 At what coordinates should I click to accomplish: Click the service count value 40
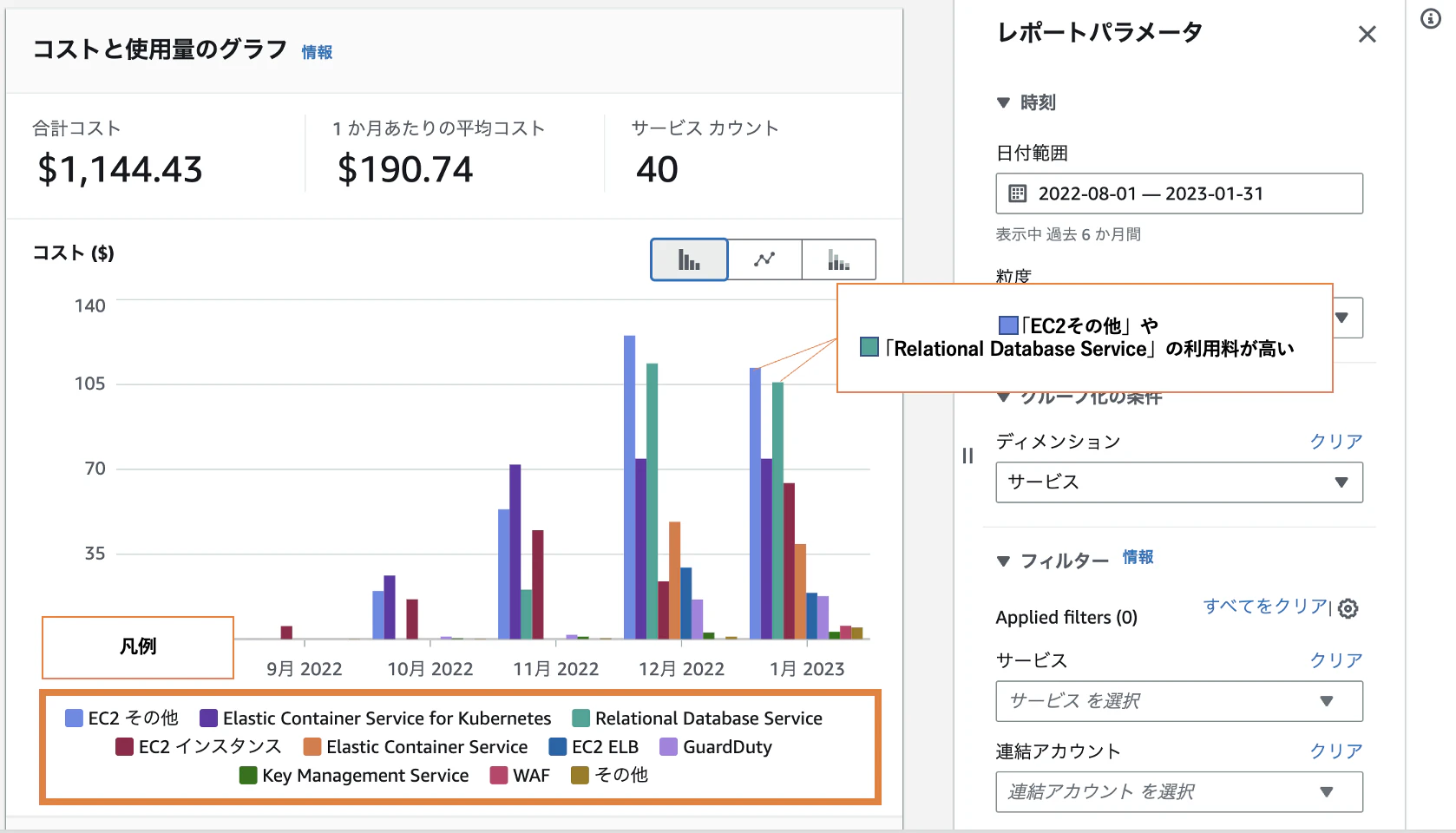click(657, 169)
